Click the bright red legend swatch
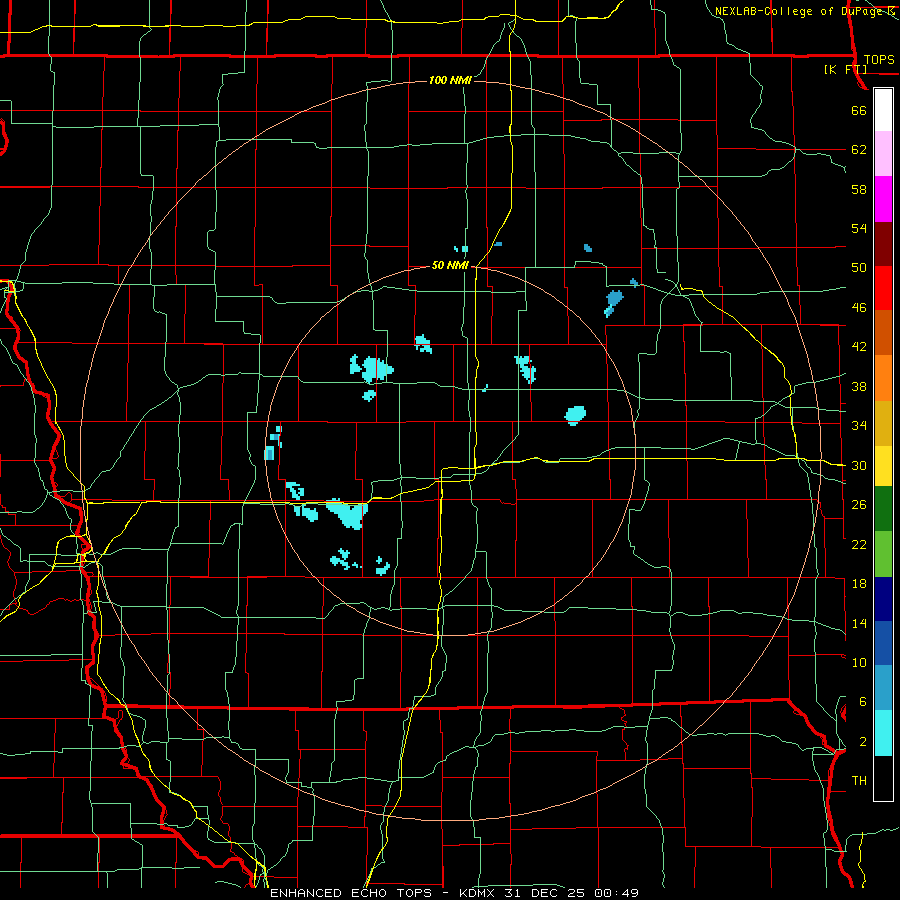This screenshot has height=900, width=900. 883,288
